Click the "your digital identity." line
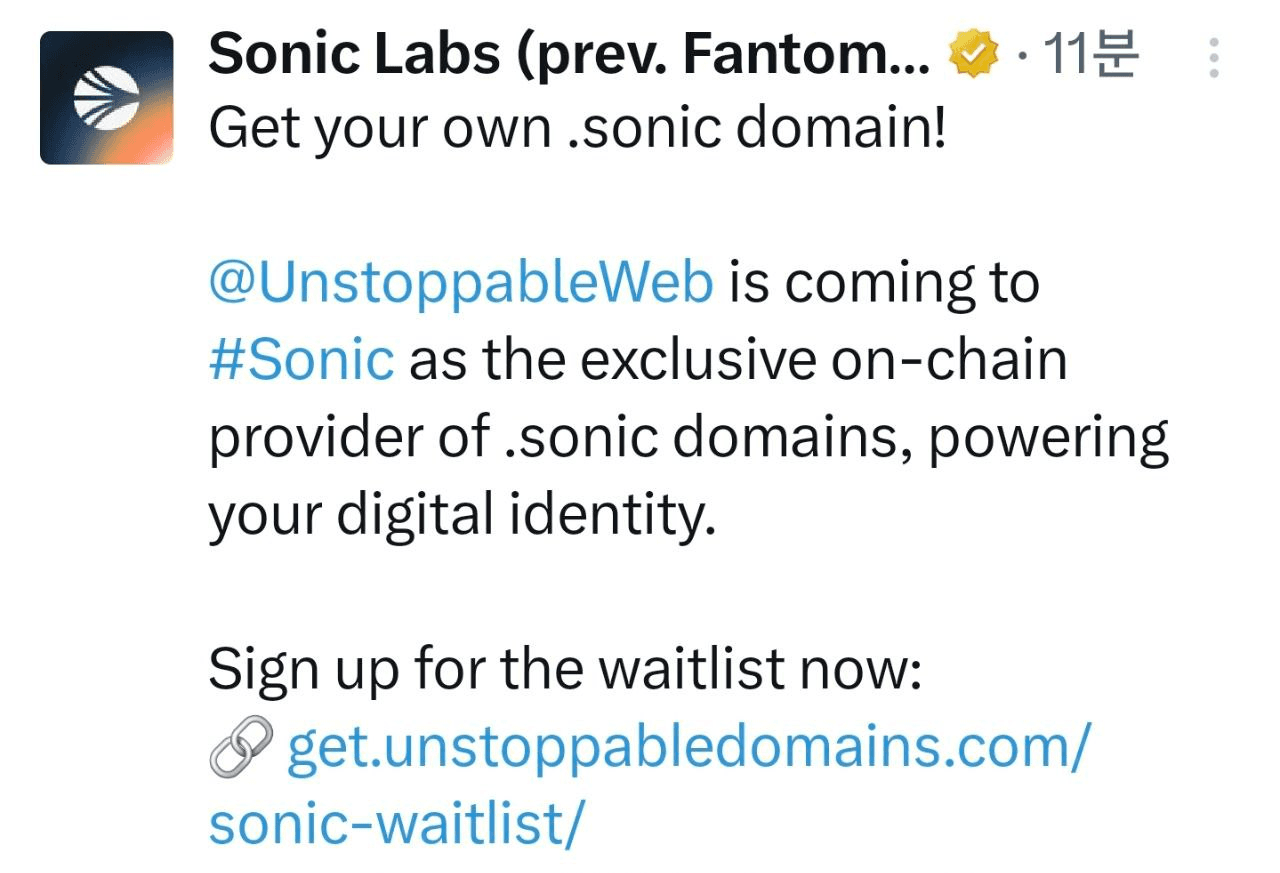Image resolution: width=1280 pixels, height=873 pixels. tap(462, 516)
